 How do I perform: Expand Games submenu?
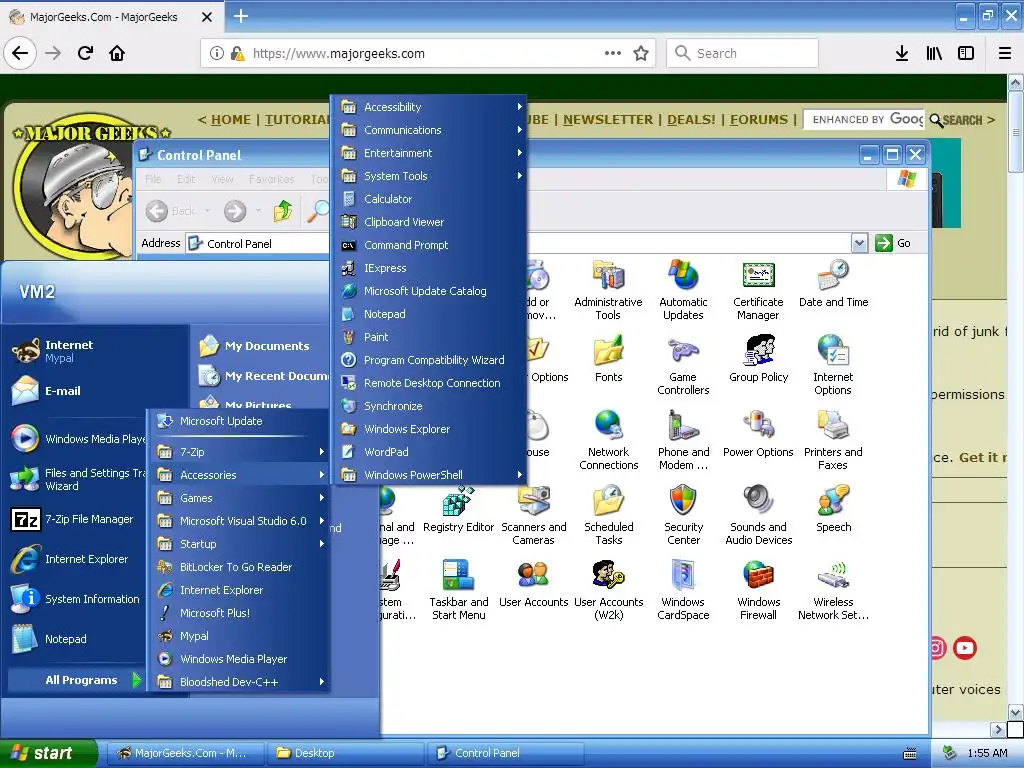click(240, 498)
